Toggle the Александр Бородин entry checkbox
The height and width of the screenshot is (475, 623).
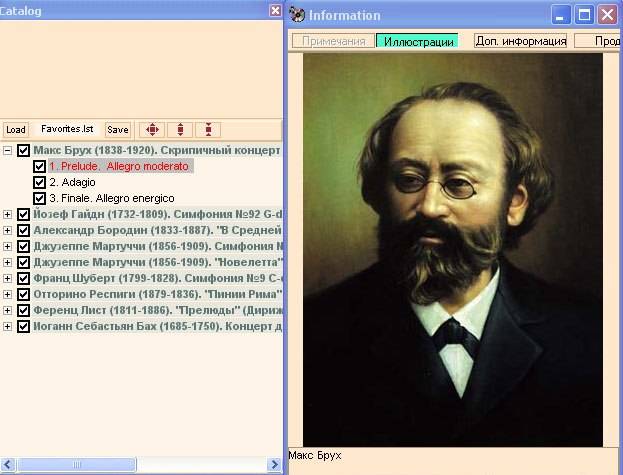click(x=23, y=230)
